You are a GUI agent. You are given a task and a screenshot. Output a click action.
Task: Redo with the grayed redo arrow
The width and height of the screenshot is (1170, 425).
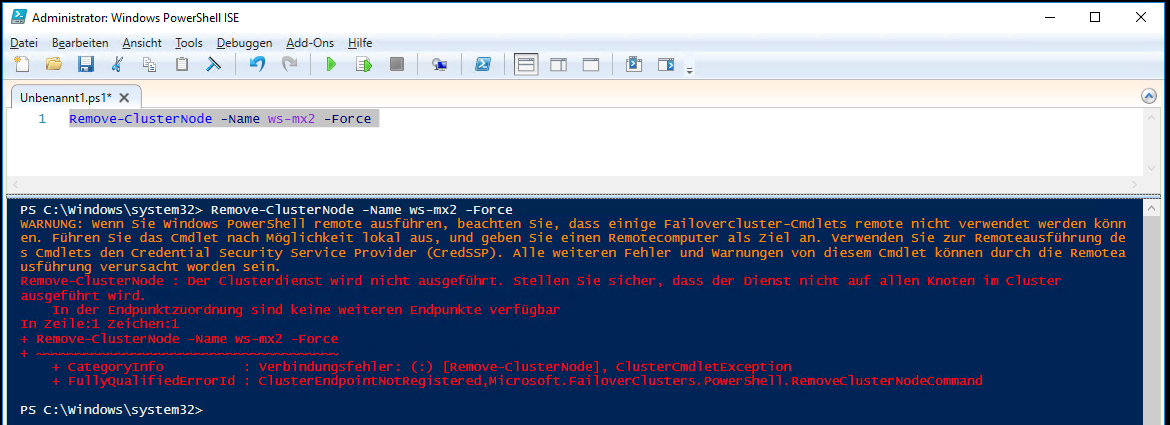(x=289, y=64)
